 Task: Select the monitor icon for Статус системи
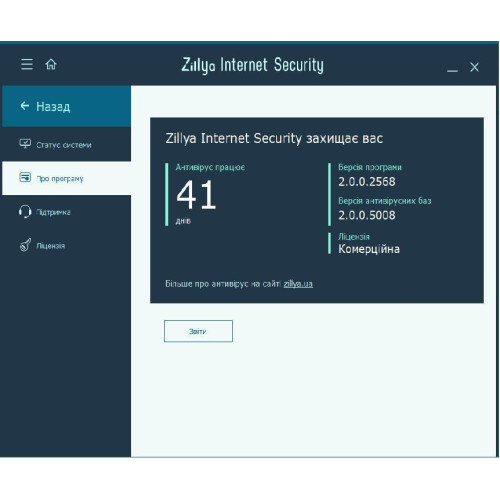25,144
